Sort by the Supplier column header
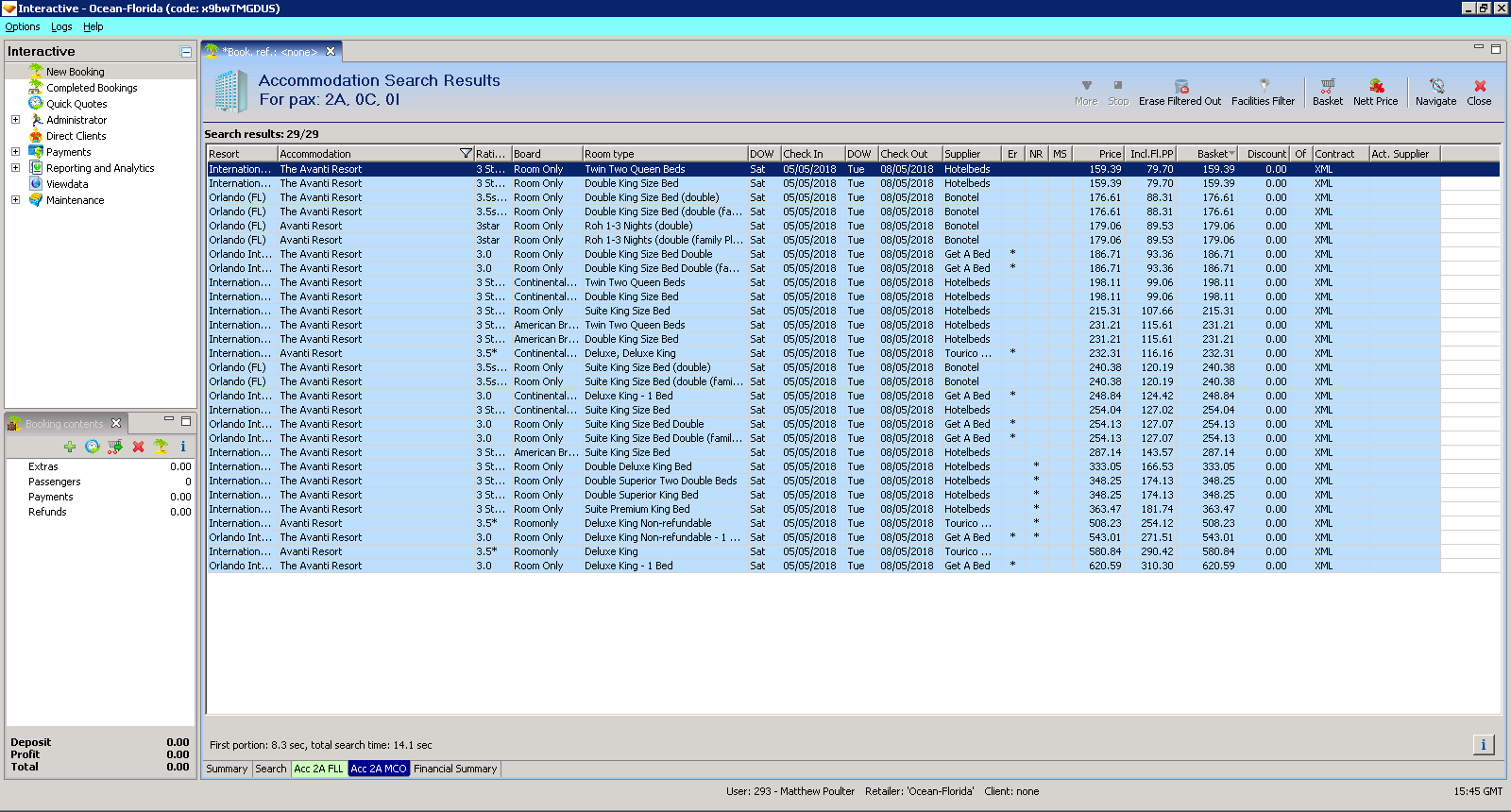Image resolution: width=1511 pixels, height=812 pixels. 972,154
